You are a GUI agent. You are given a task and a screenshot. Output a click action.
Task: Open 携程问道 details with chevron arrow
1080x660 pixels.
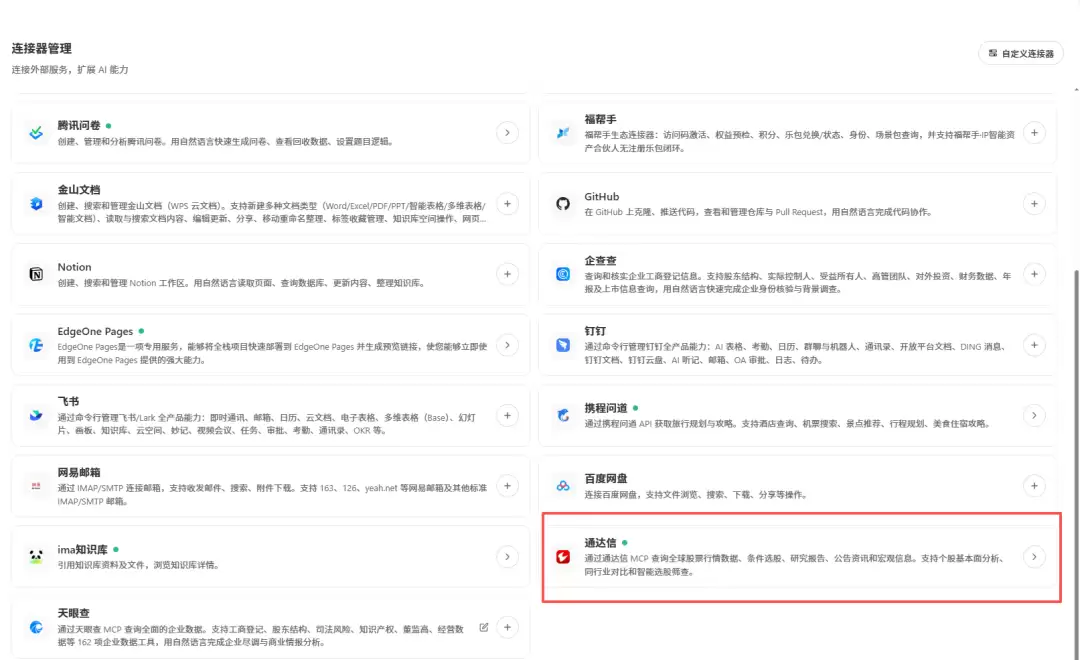1034,415
